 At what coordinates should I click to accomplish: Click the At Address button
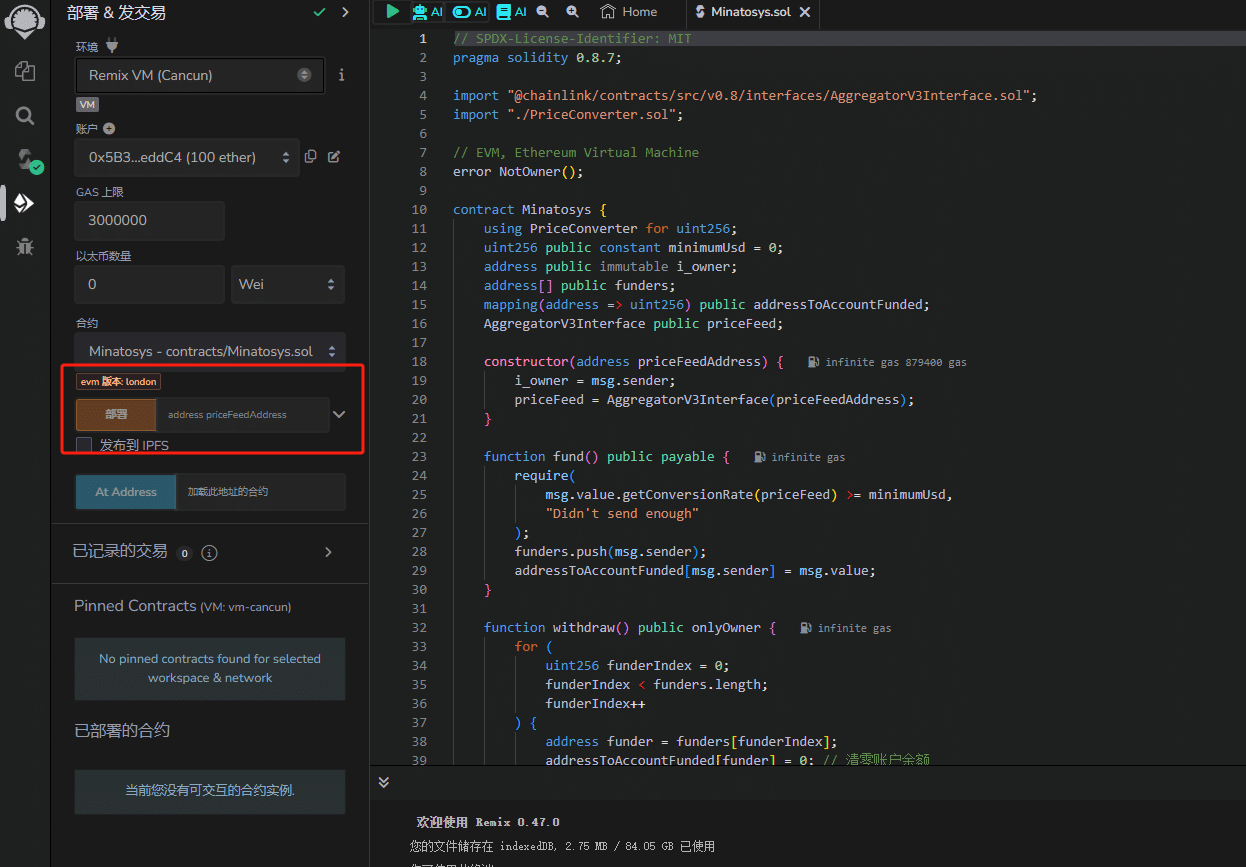tap(126, 492)
